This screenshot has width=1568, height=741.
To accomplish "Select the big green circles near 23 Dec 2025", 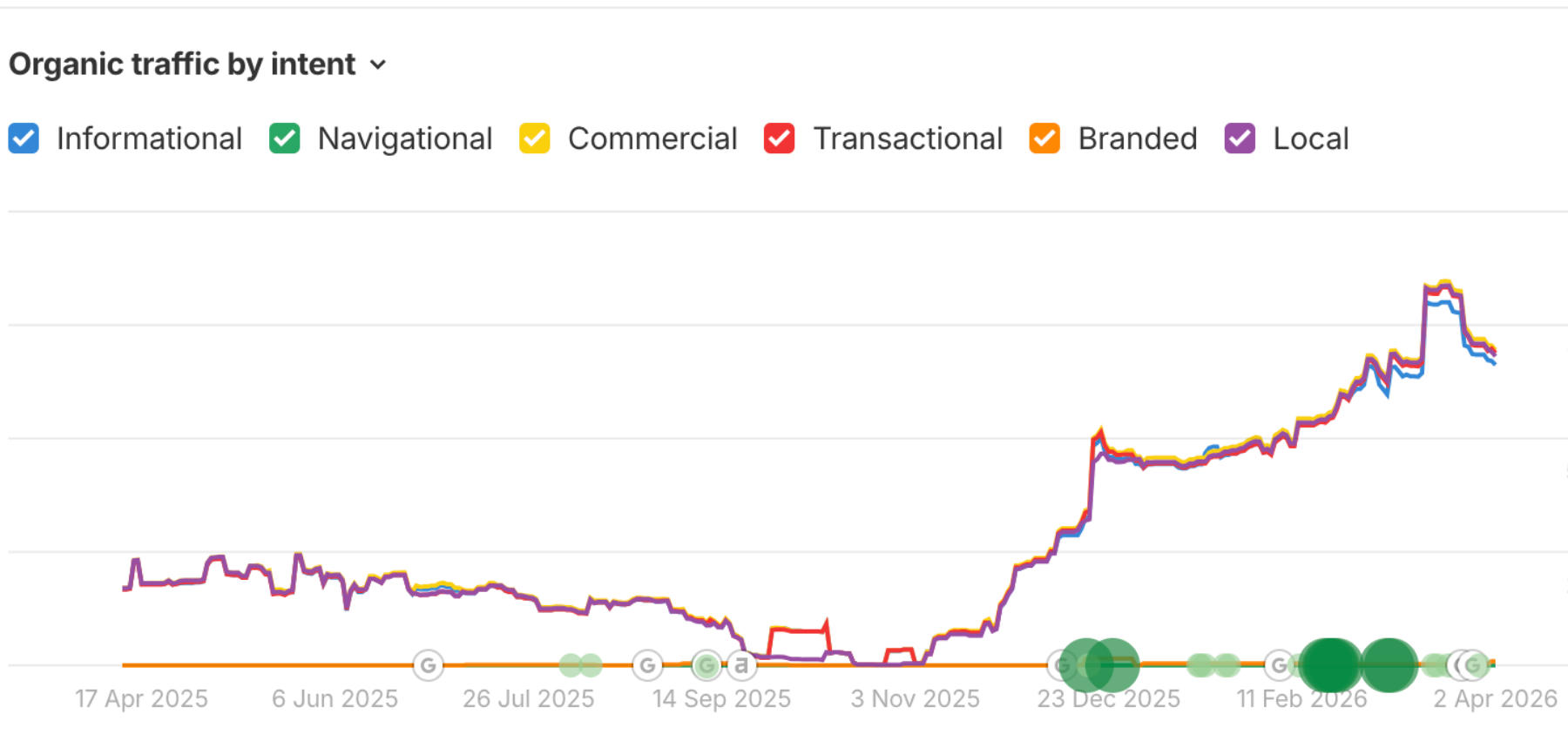I will pyautogui.click(x=1102, y=666).
